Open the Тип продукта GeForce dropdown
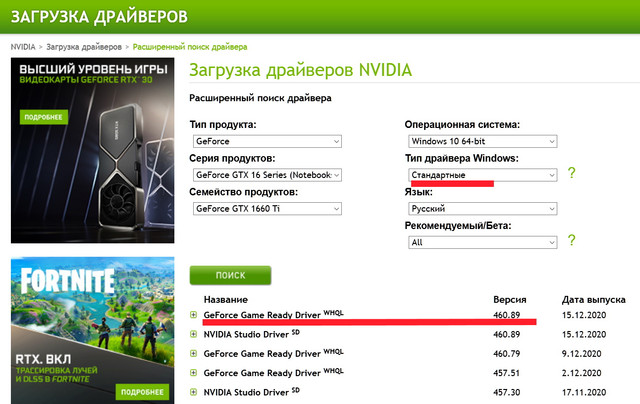The image size is (640, 404). 267,141
